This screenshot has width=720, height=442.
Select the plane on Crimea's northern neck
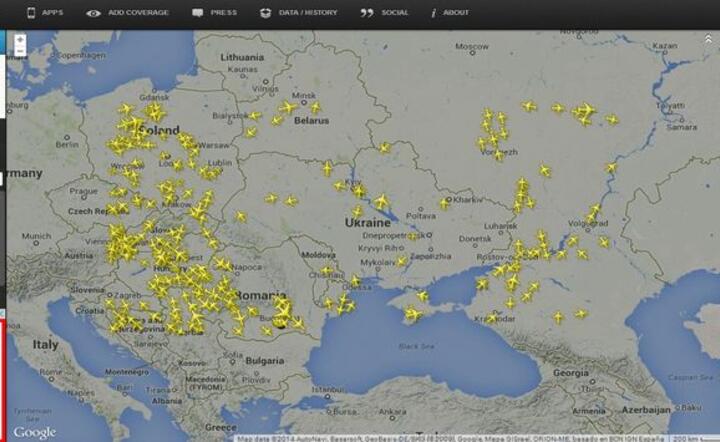click(x=422, y=296)
